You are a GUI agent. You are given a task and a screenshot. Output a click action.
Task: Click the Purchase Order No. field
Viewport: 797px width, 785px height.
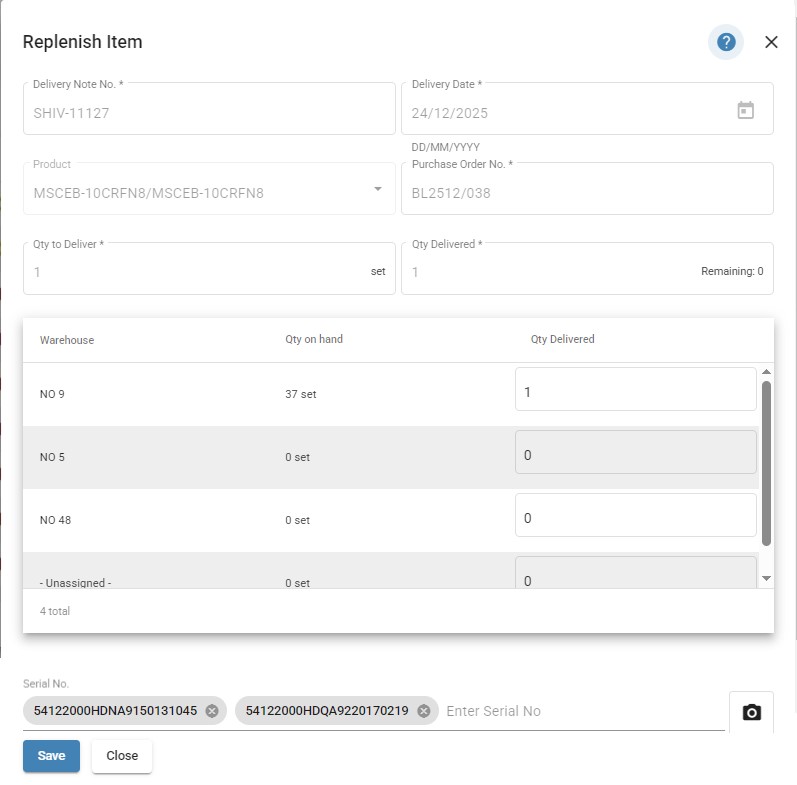[587, 189]
